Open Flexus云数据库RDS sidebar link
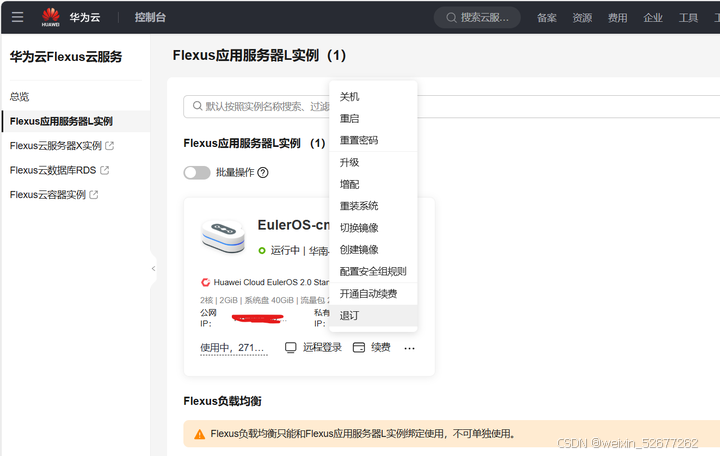The image size is (720, 456). click(x=53, y=170)
